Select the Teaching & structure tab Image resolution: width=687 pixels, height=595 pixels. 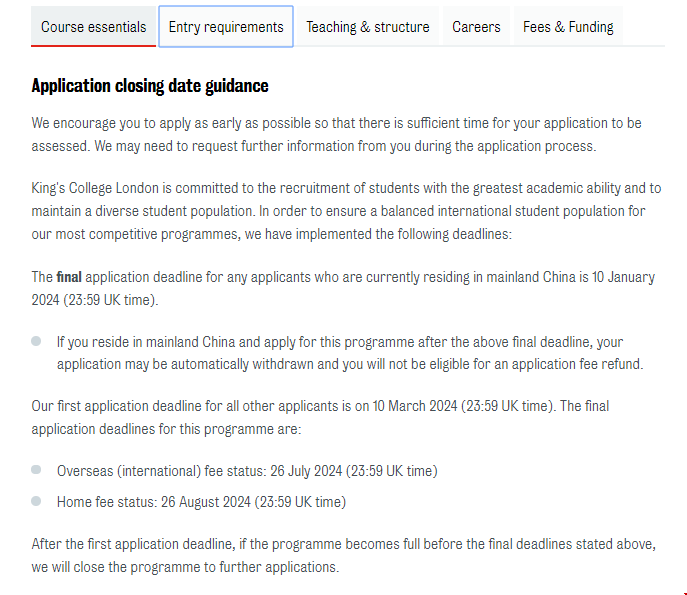[368, 27]
